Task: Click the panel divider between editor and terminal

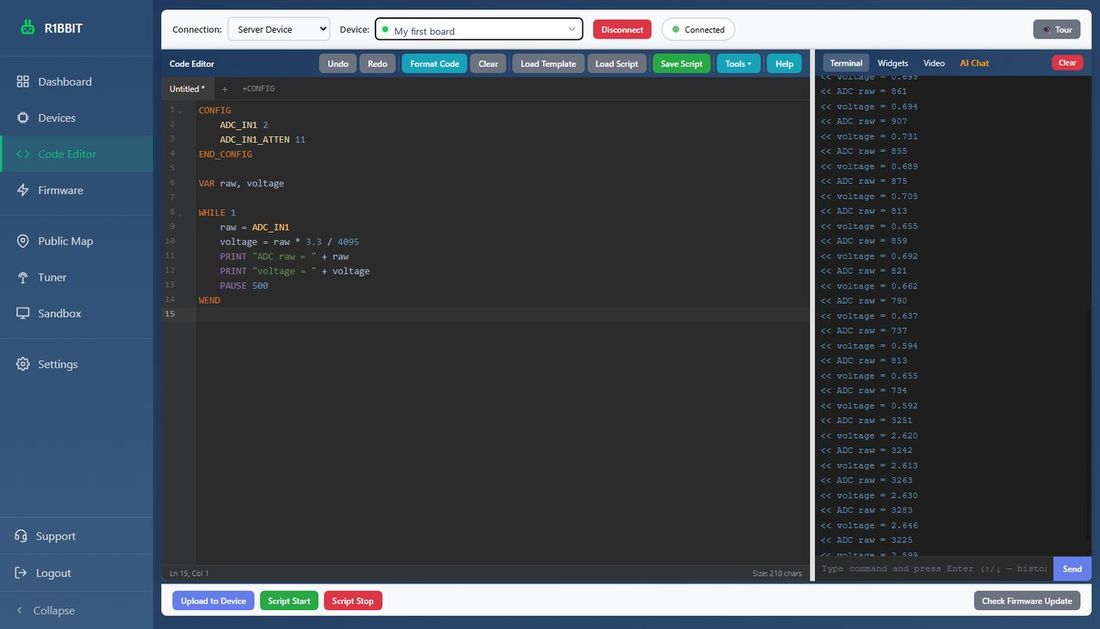Action: [x=813, y=316]
